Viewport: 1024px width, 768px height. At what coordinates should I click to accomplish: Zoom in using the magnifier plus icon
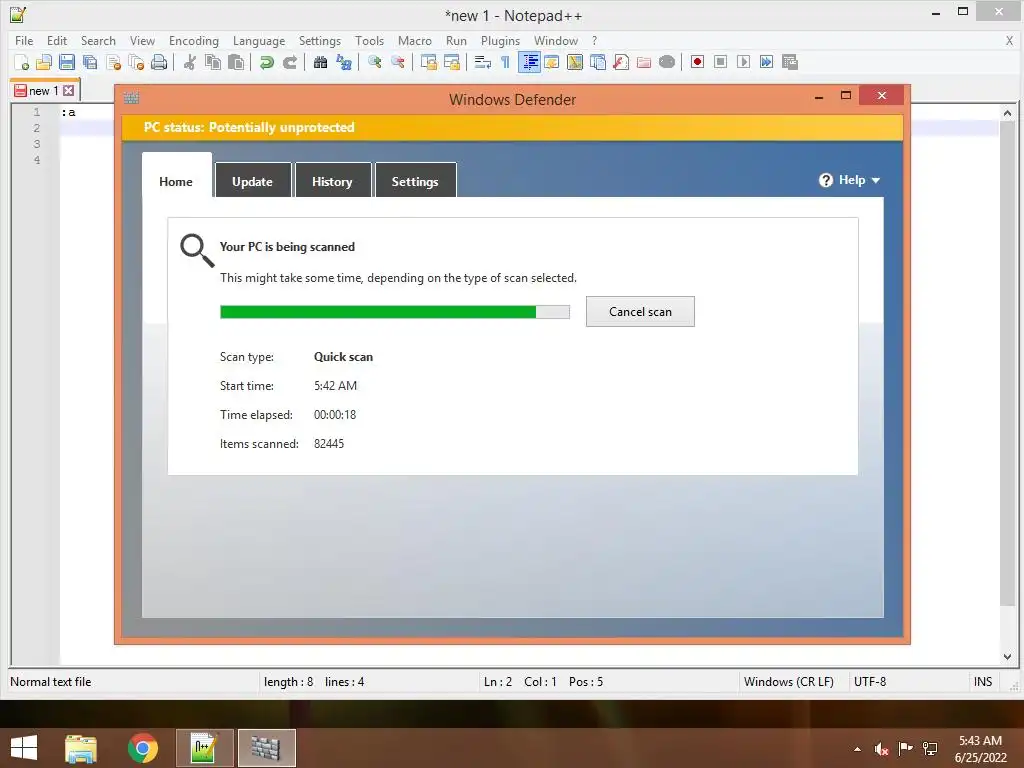(x=374, y=62)
